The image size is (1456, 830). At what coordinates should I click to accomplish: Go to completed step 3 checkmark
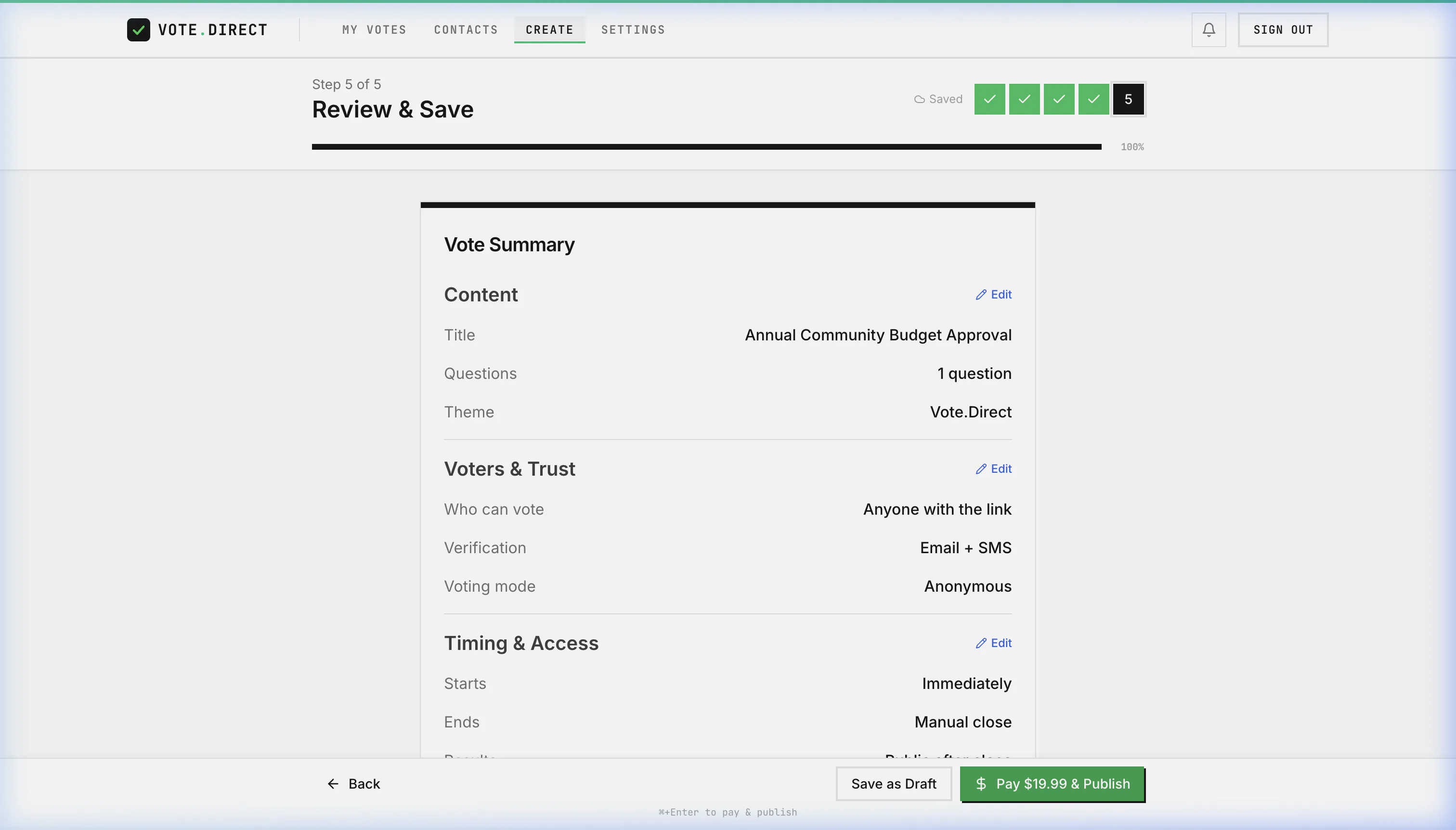pyautogui.click(x=1059, y=99)
